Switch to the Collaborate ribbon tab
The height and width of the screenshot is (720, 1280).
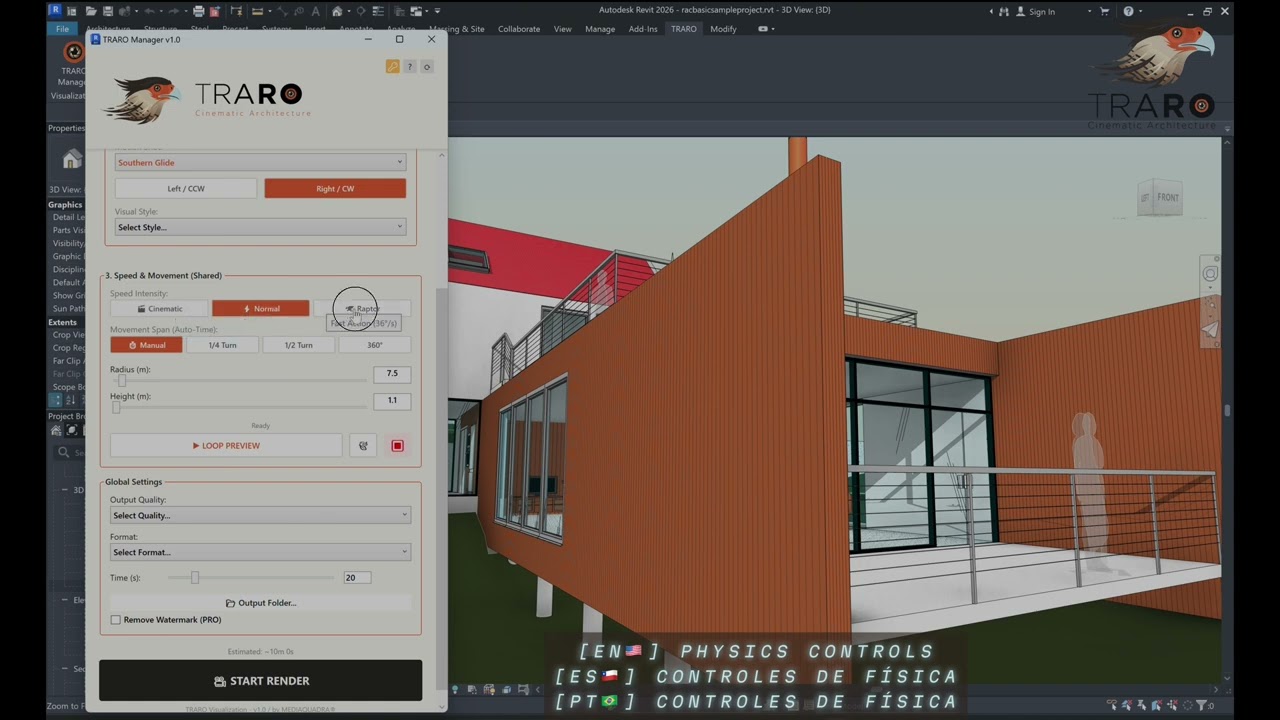tap(519, 29)
